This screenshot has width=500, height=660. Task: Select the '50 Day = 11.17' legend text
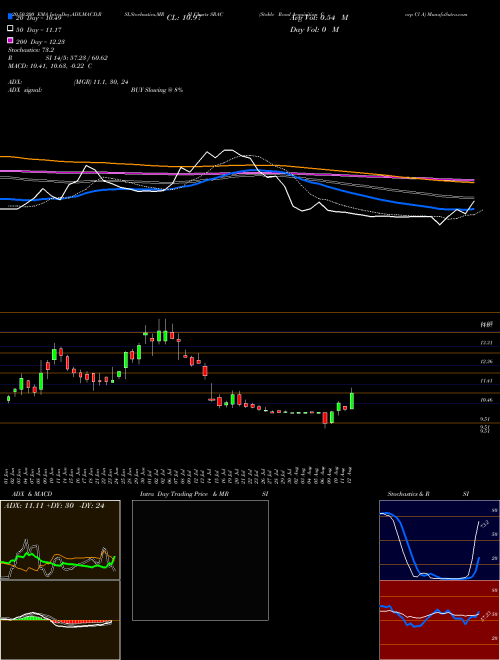coord(39,30)
